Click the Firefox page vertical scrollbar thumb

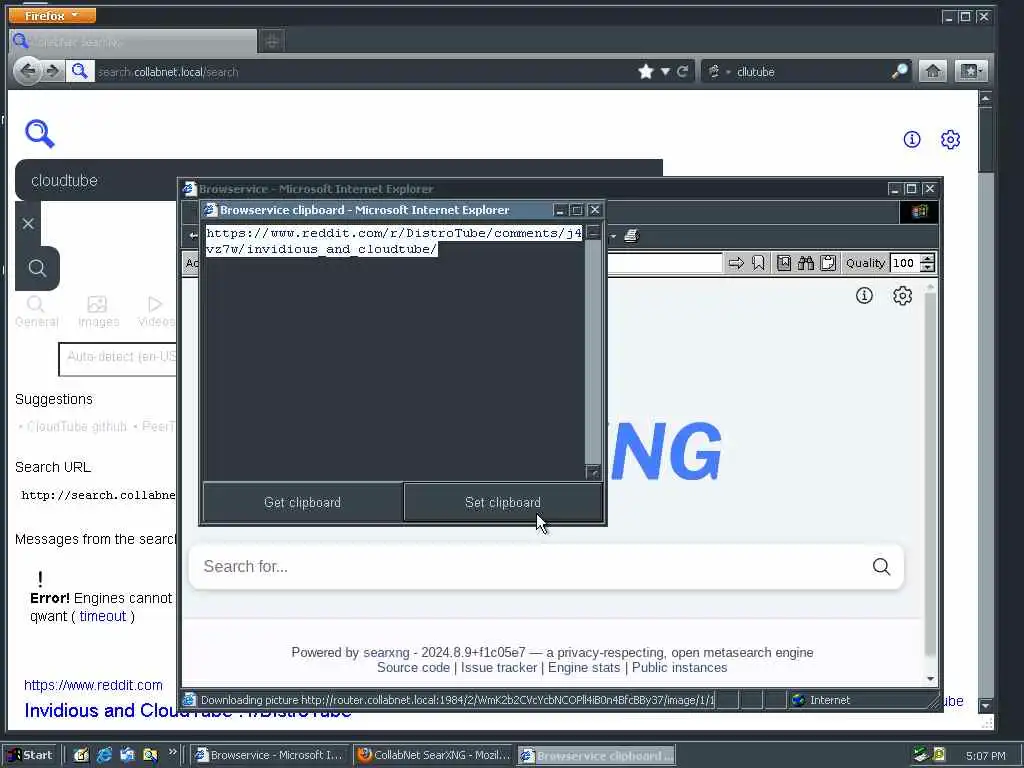pyautogui.click(x=985, y=140)
